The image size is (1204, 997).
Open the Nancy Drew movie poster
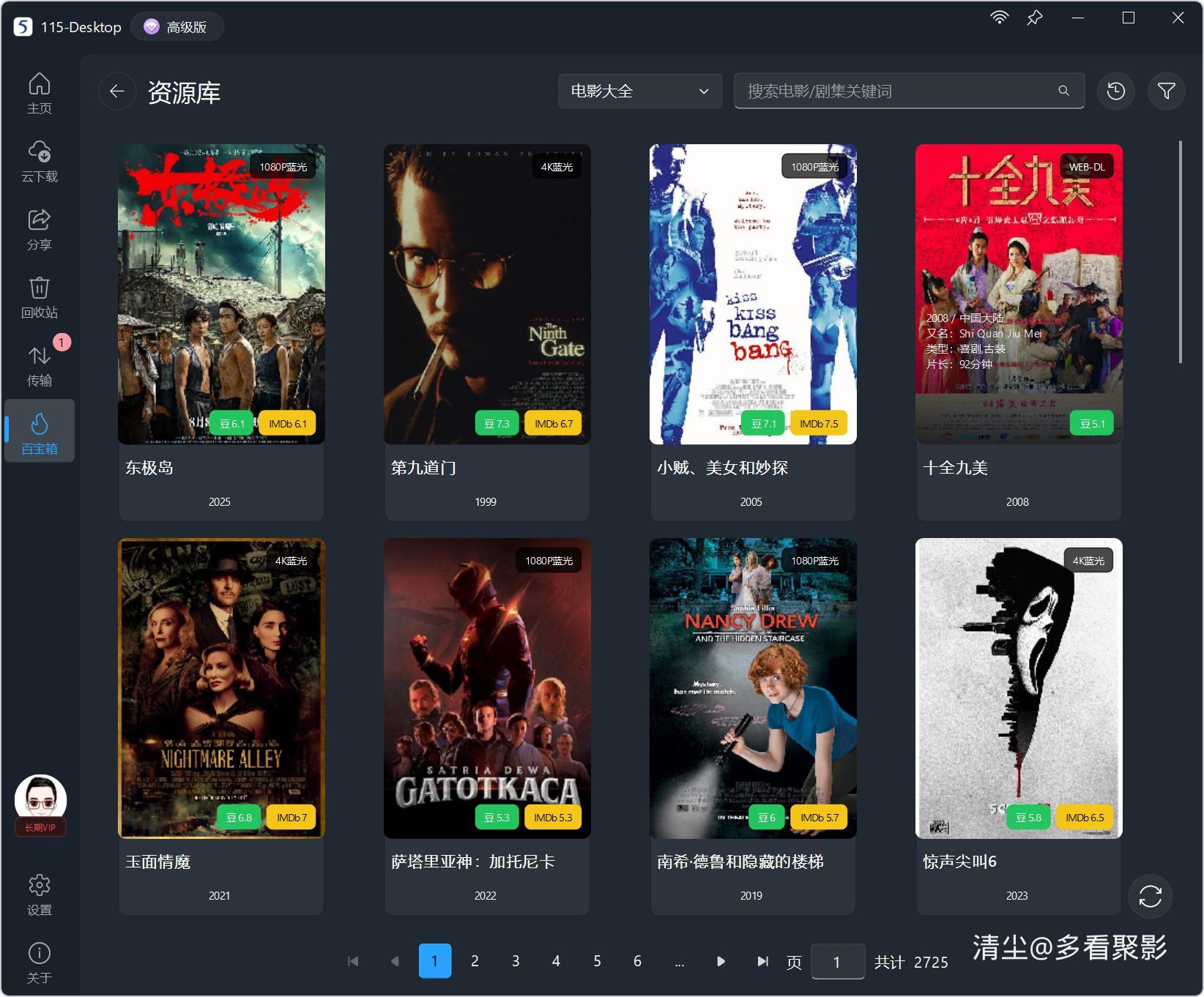coord(753,688)
